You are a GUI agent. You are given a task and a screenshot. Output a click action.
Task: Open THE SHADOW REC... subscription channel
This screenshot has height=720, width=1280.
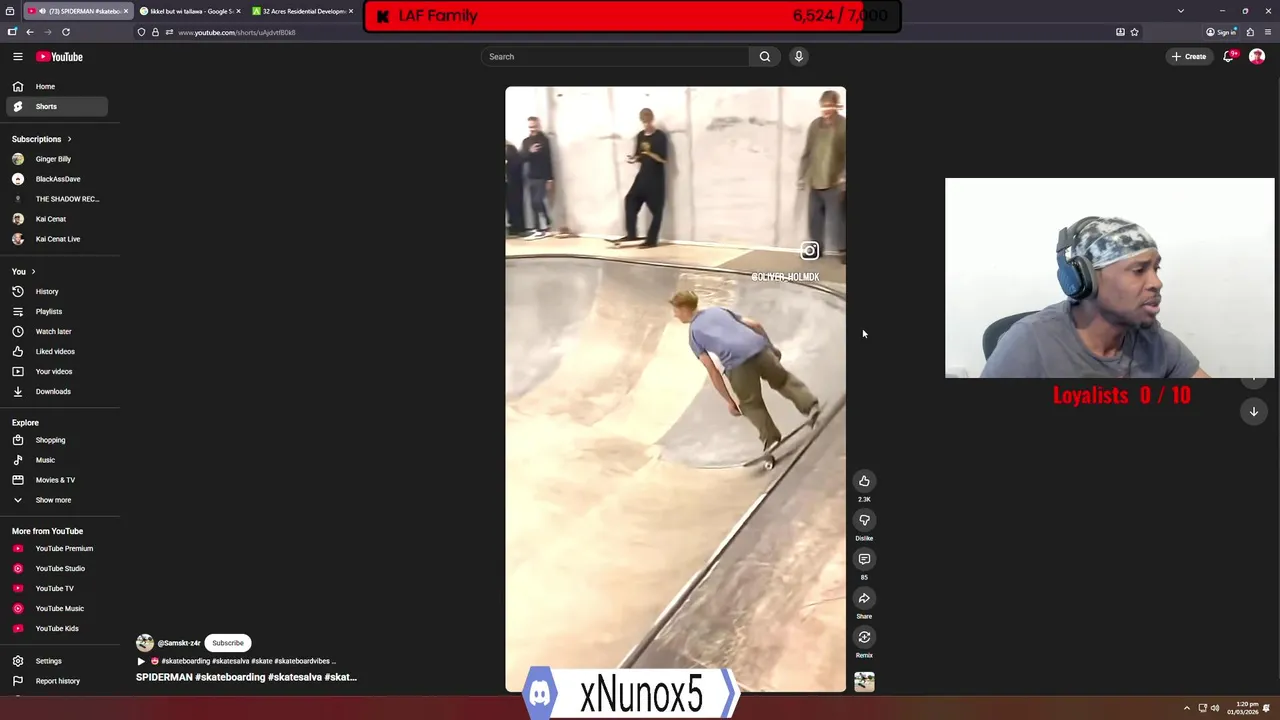(57, 199)
